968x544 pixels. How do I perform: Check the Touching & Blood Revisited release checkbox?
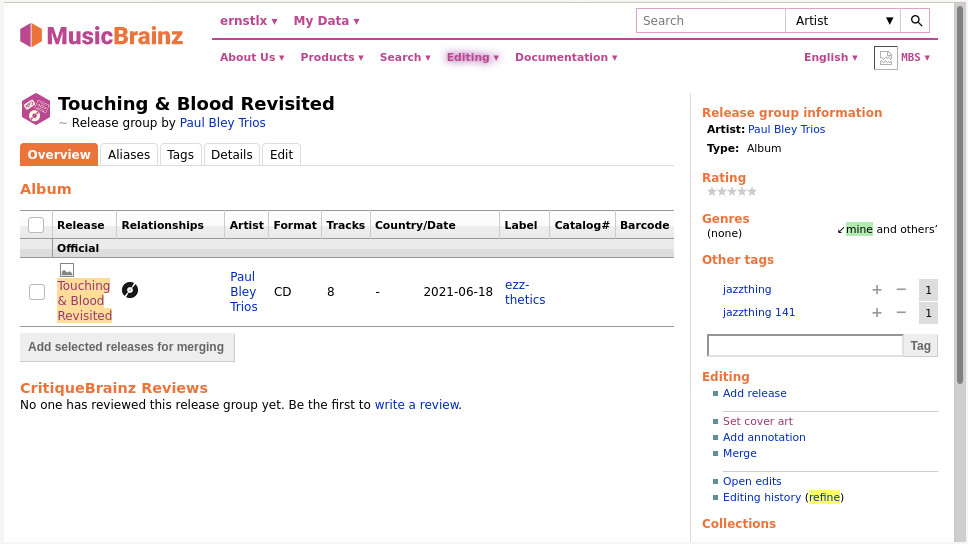click(37, 291)
